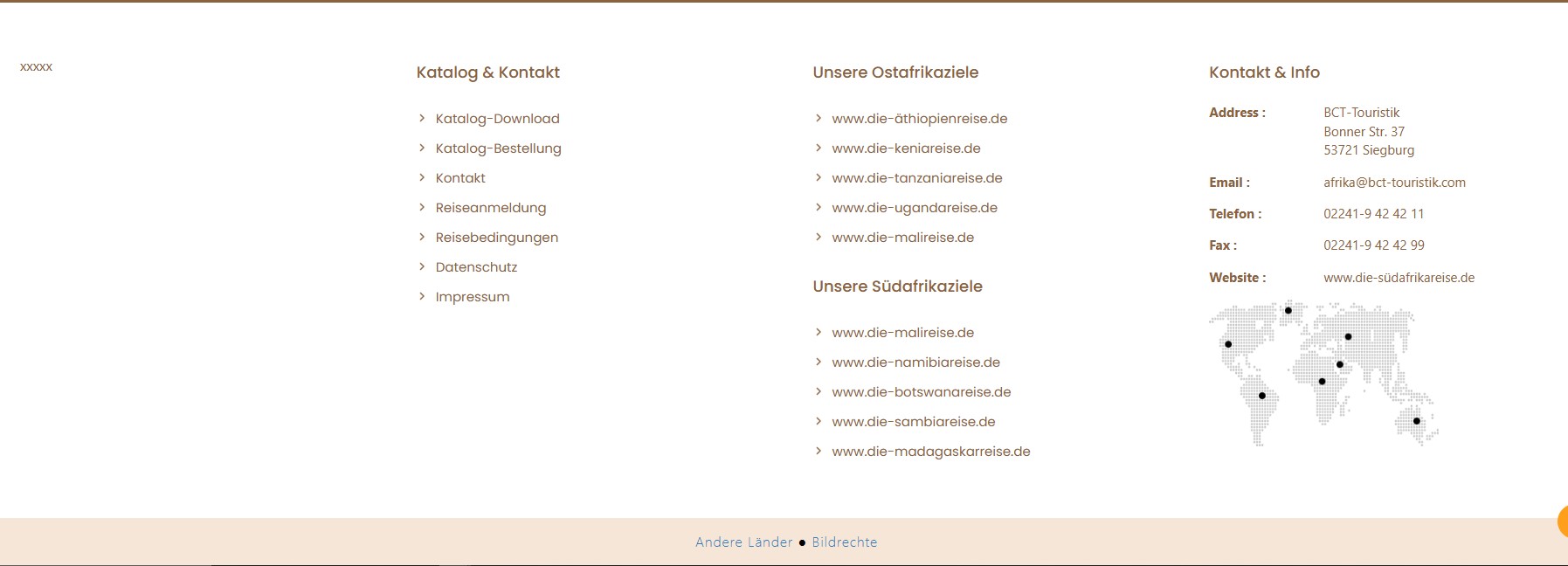Open Andere Länder in bottom bar
The height and width of the screenshot is (566, 1568).
(743, 542)
